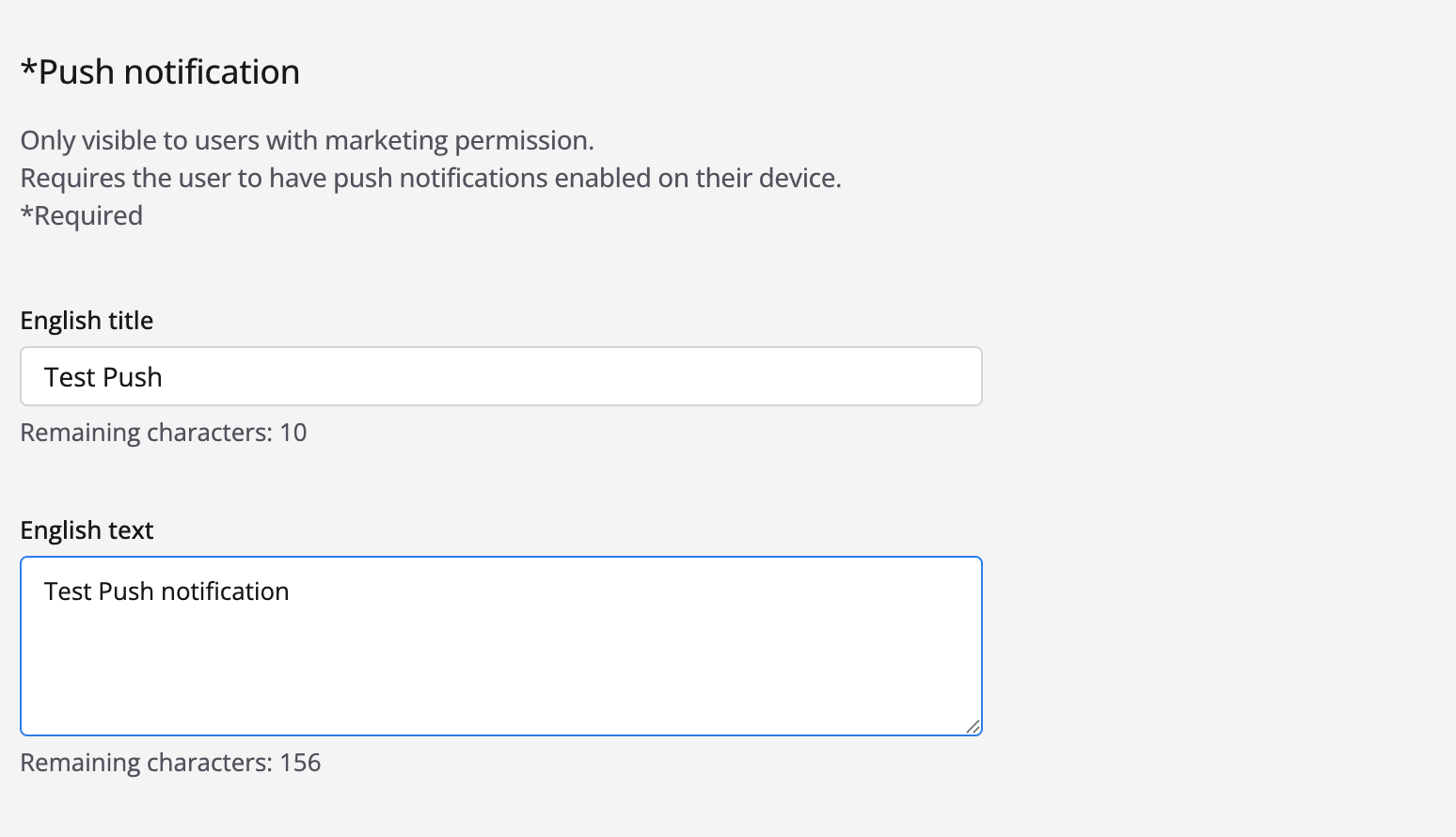Click the "*Push notification" section heading
The image size is (1456, 837).
[160, 72]
